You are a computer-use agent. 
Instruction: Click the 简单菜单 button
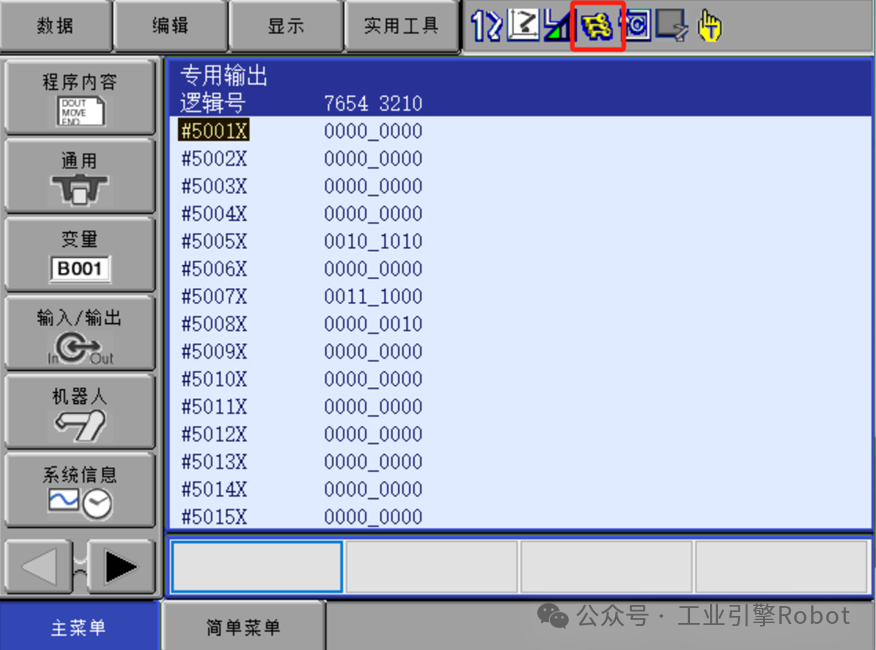pos(244,627)
